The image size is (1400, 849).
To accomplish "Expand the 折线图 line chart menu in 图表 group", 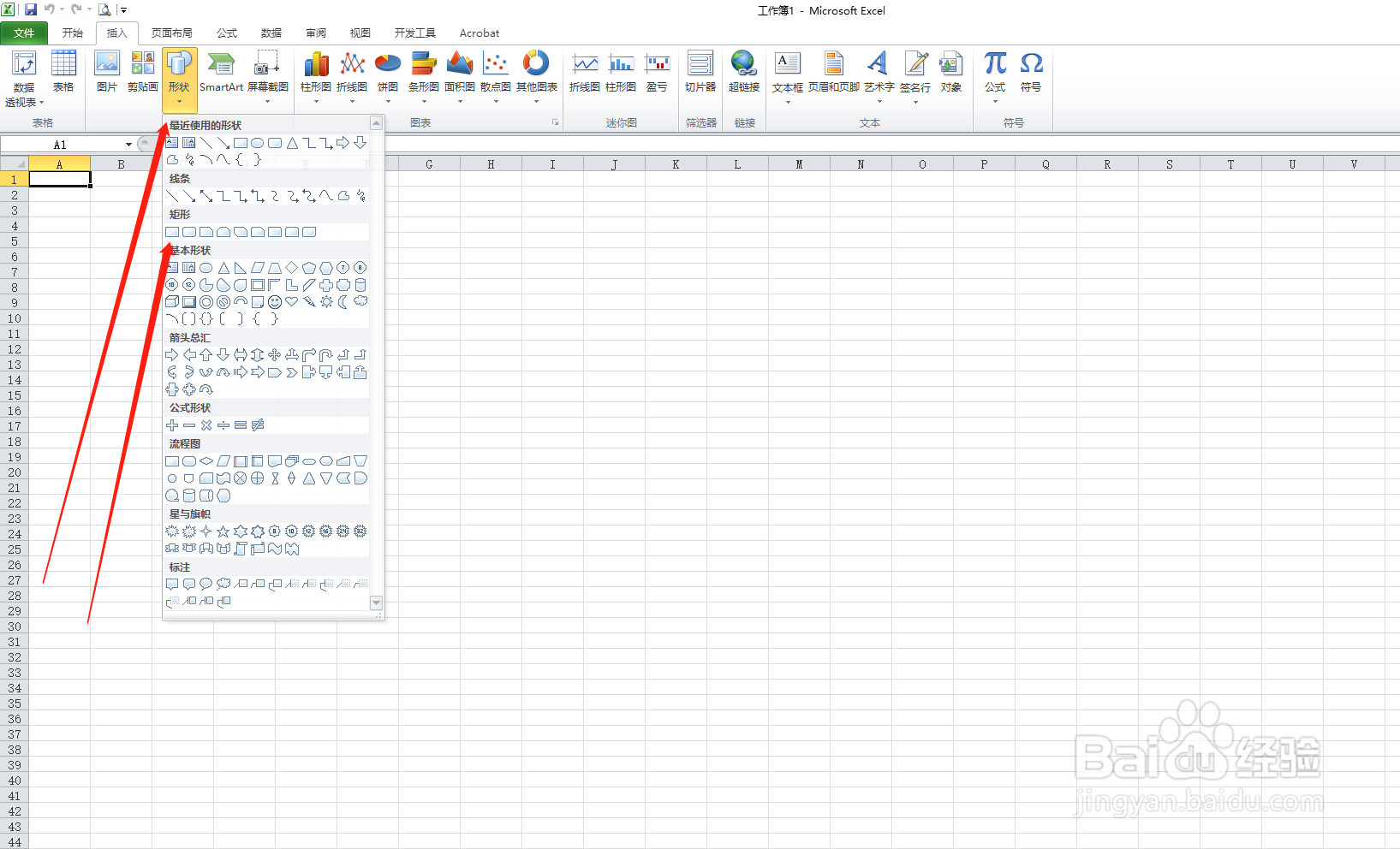I will 352,77.
